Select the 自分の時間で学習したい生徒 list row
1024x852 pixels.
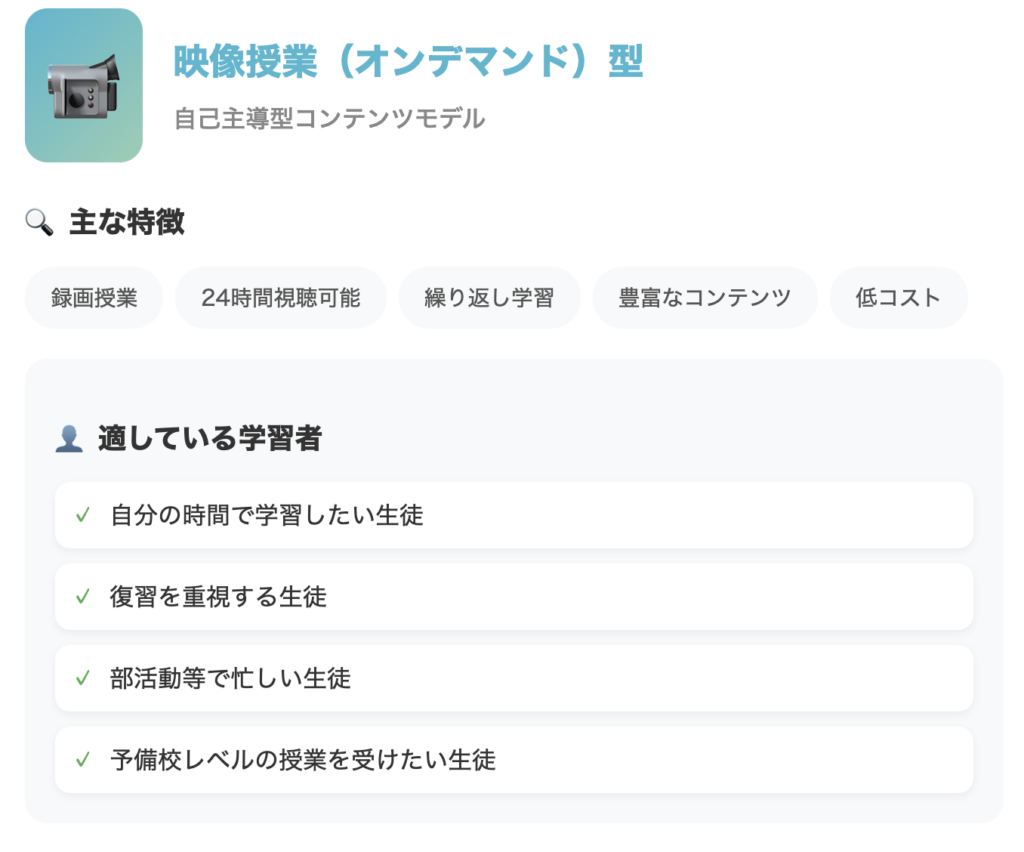514,515
